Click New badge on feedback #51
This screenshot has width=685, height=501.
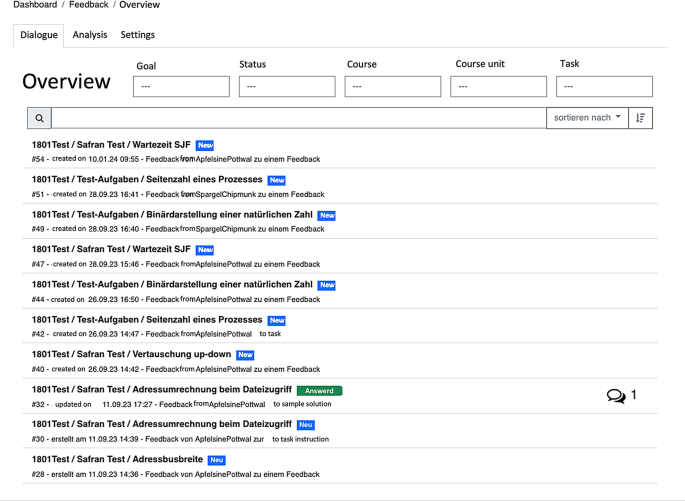tap(276, 180)
